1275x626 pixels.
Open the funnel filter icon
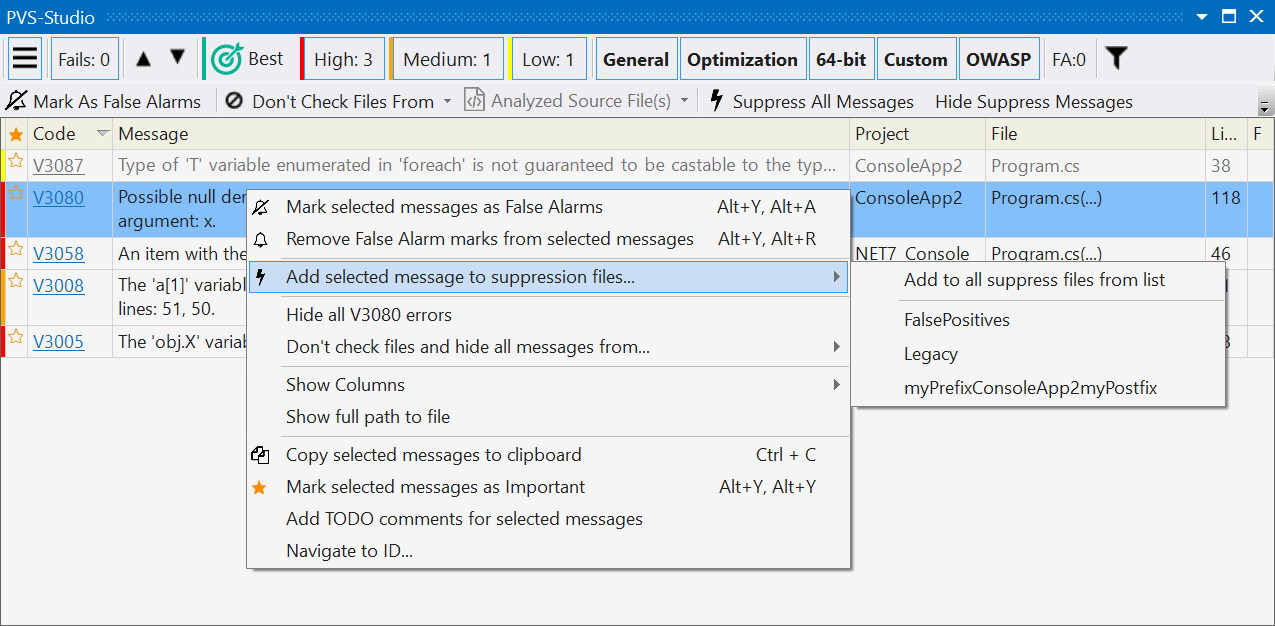click(x=1116, y=59)
